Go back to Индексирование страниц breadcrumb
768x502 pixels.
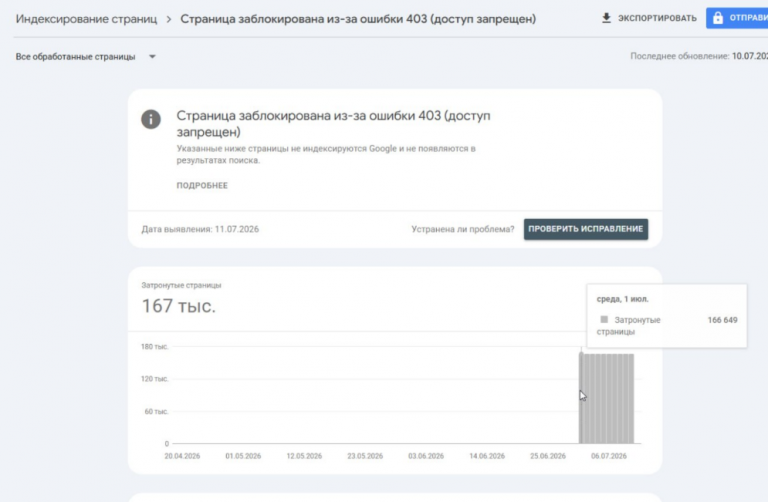pos(86,19)
